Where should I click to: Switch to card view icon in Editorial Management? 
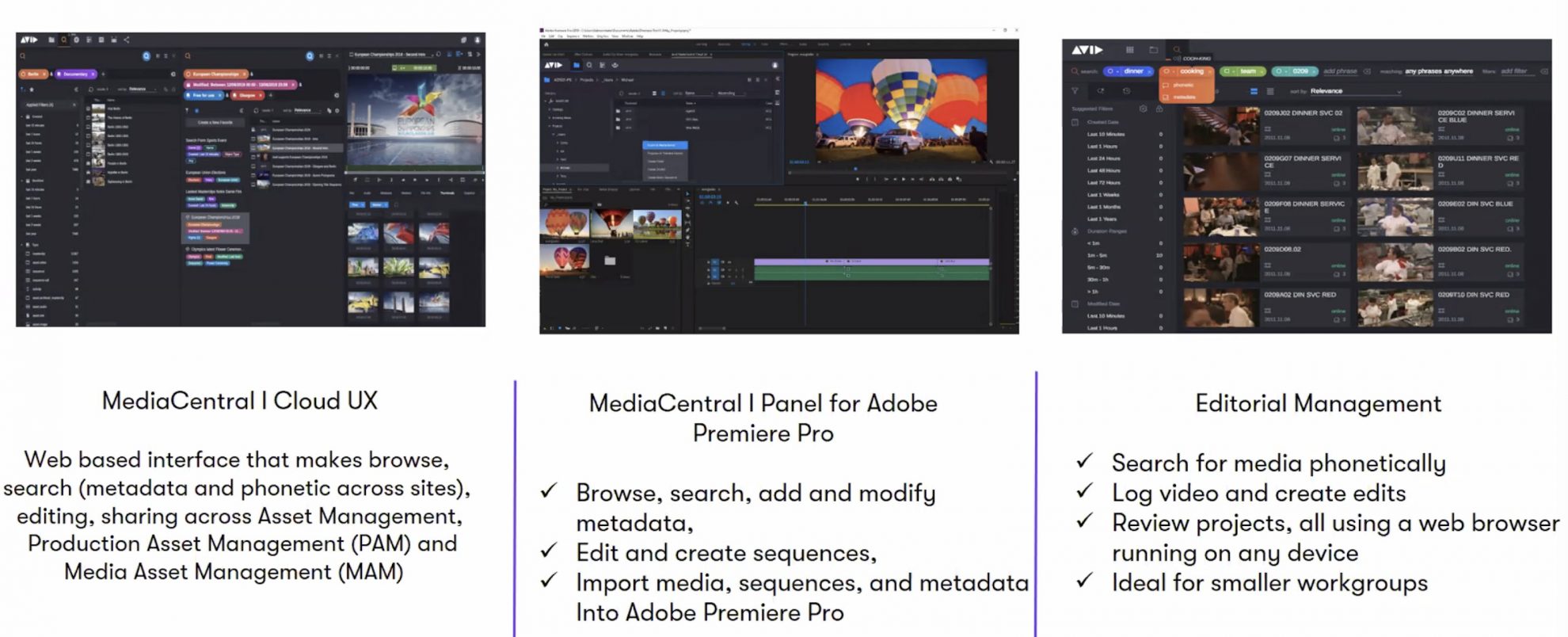coord(1254,91)
